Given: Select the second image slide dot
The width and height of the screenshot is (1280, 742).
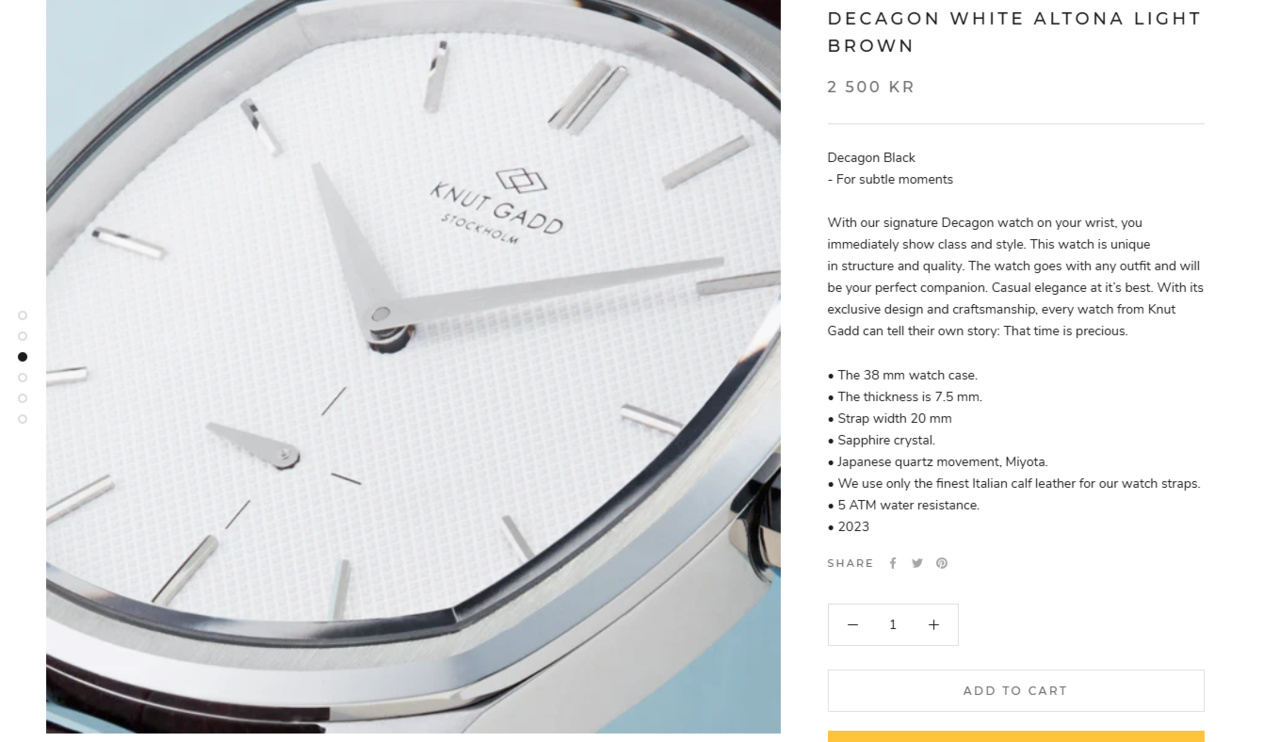Looking at the screenshot, I should click(x=22, y=336).
